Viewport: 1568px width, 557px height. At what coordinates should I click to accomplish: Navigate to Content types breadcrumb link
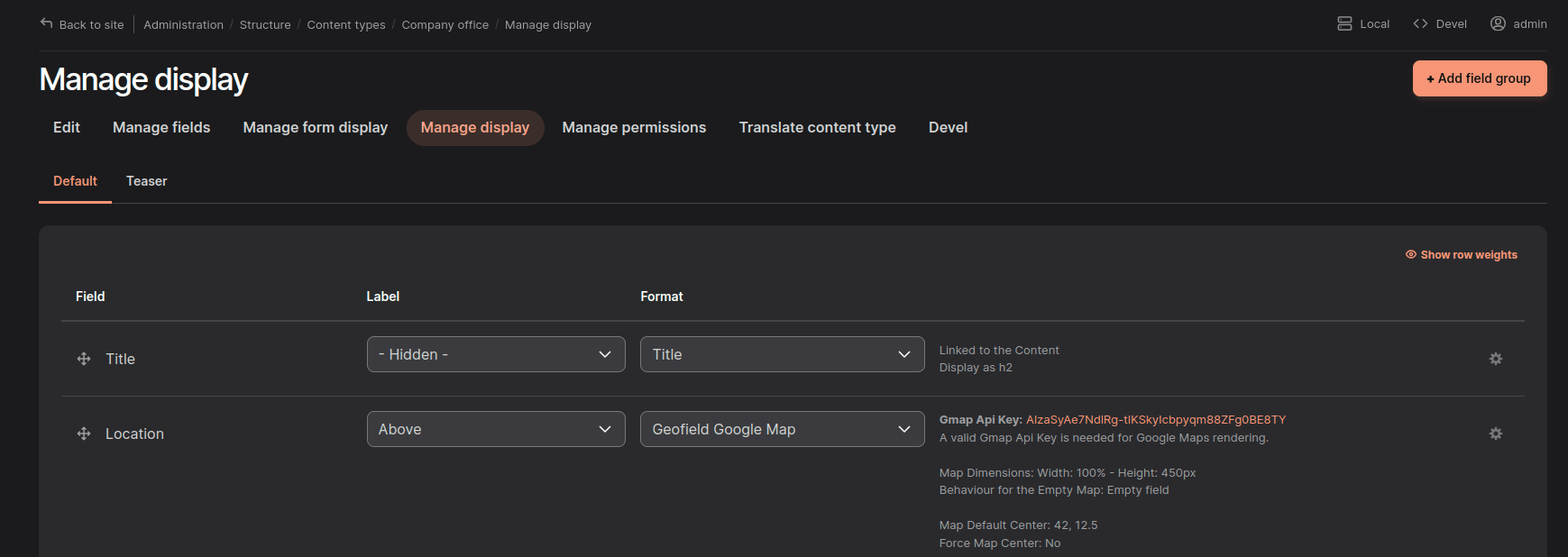coord(346,24)
